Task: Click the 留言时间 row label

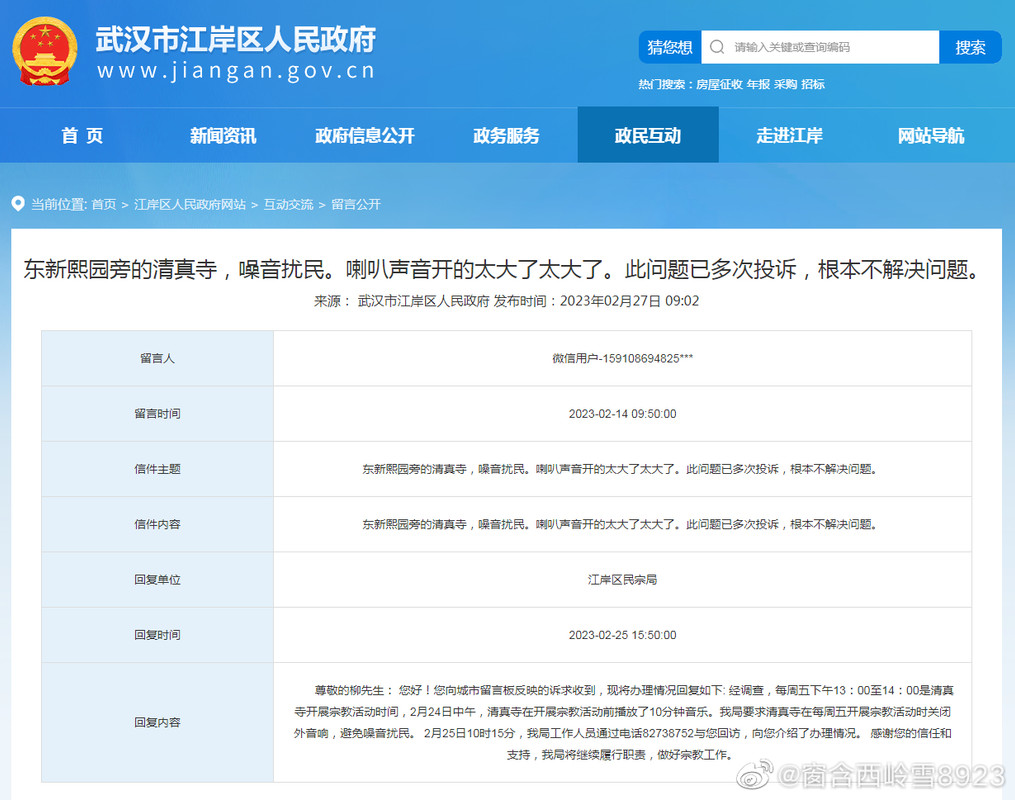Action: [157, 414]
